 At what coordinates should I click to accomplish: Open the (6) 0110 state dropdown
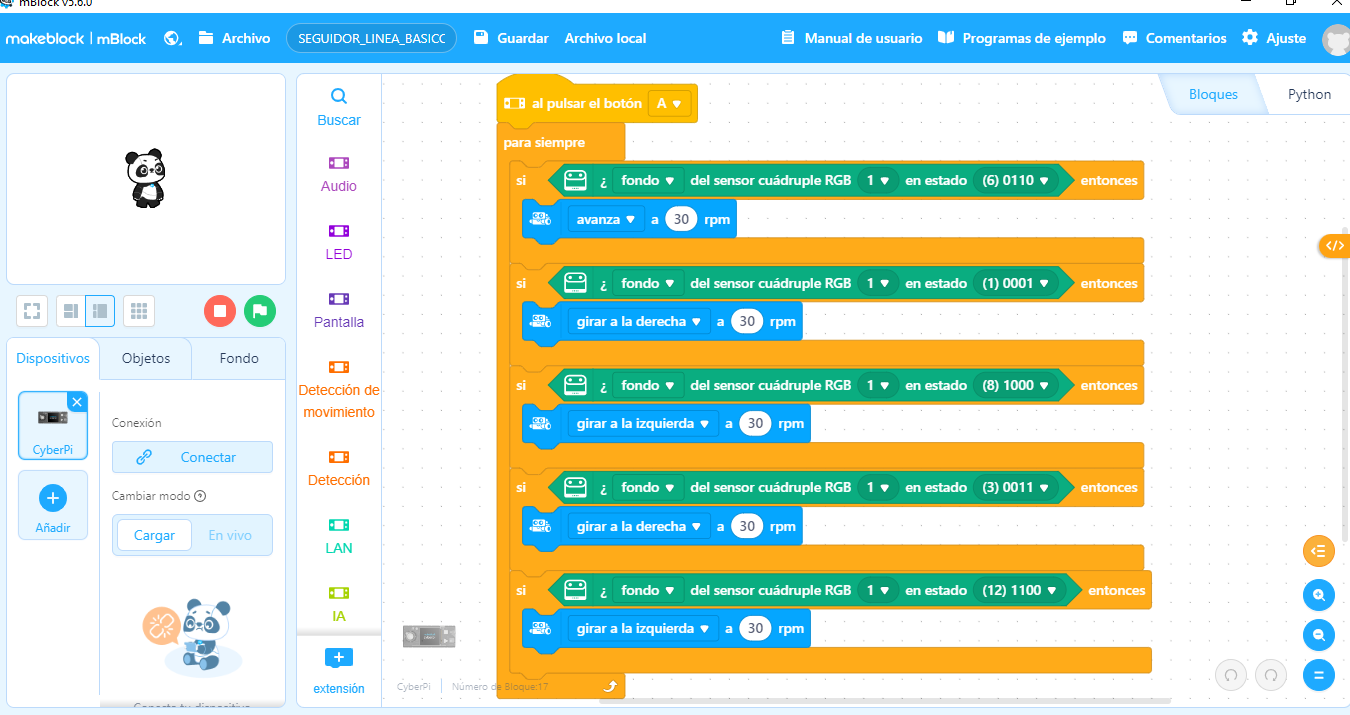click(x=1014, y=181)
